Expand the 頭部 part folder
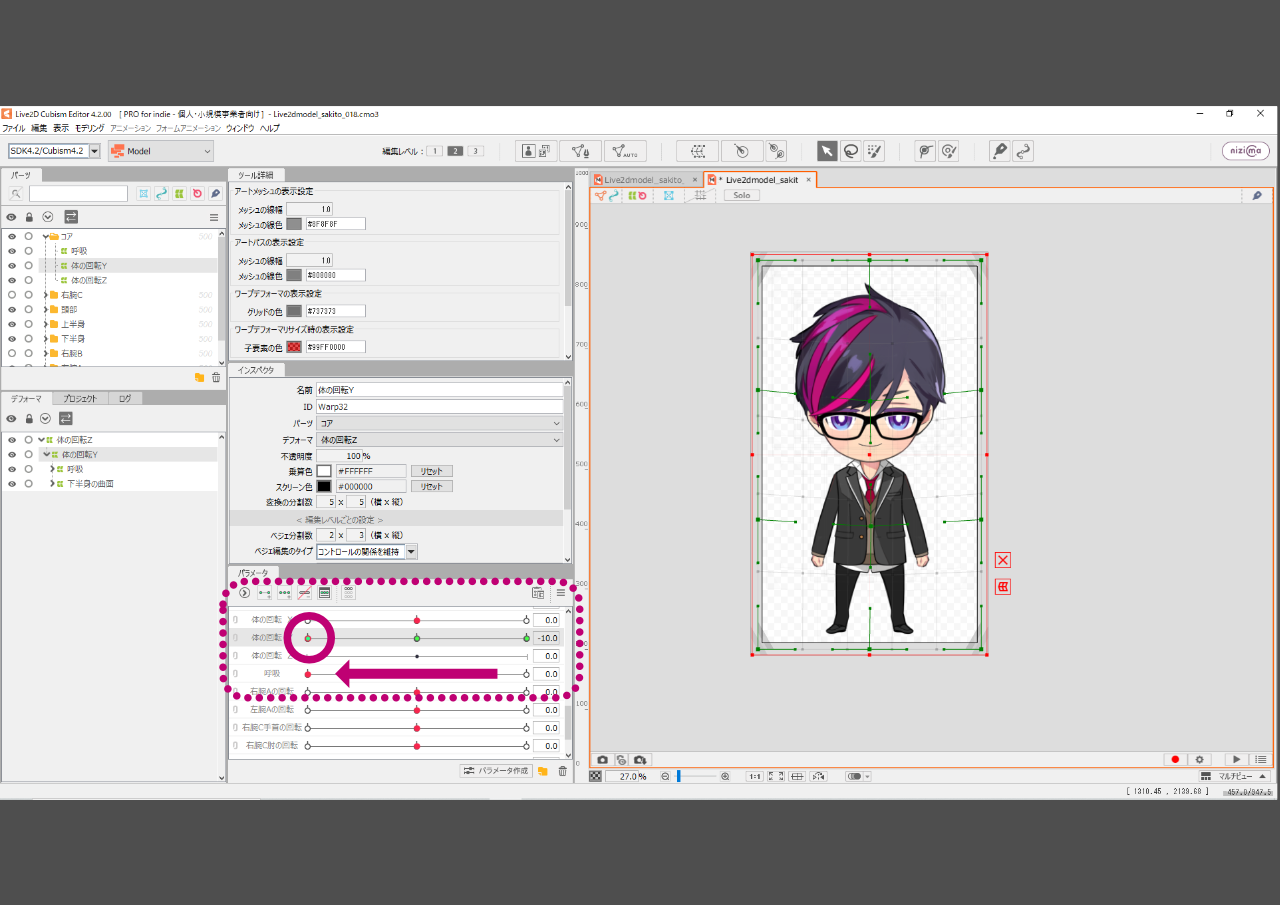This screenshot has width=1280, height=905. click(x=45, y=310)
